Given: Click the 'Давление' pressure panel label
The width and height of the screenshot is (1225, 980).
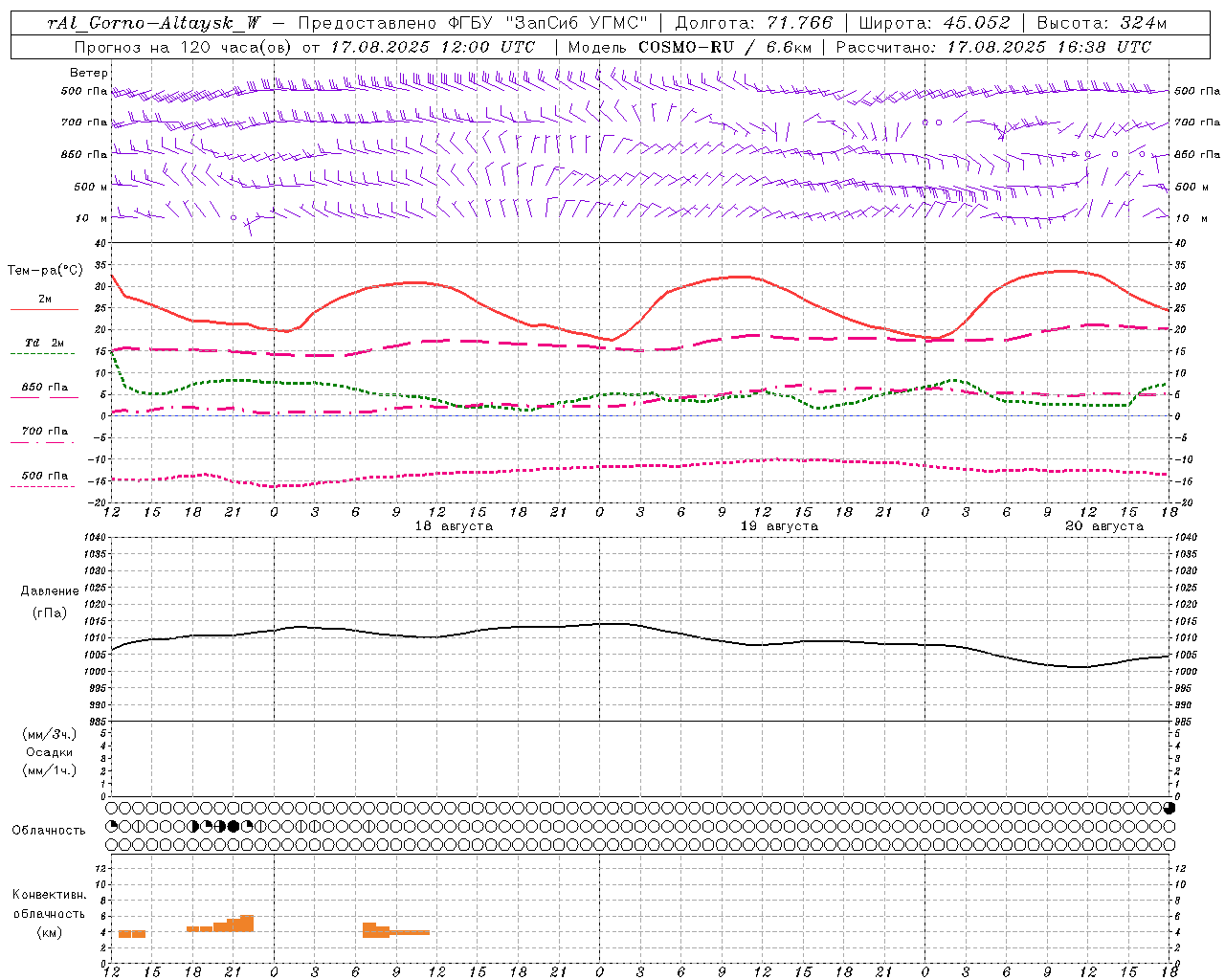Looking at the screenshot, I should click(50, 591).
